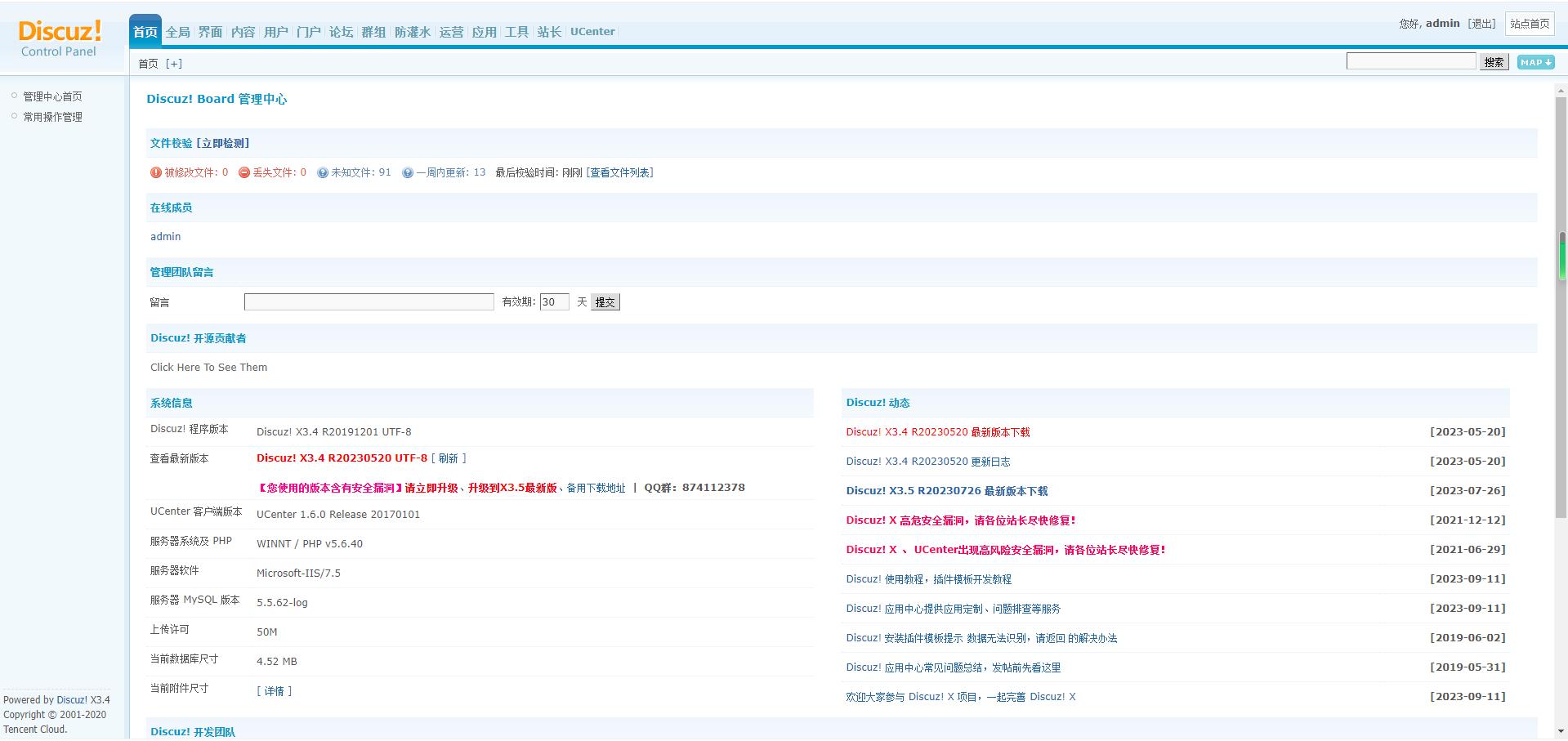1568x741 pixels.
Task: Submit the message with 提交 button
Action: click(x=605, y=302)
